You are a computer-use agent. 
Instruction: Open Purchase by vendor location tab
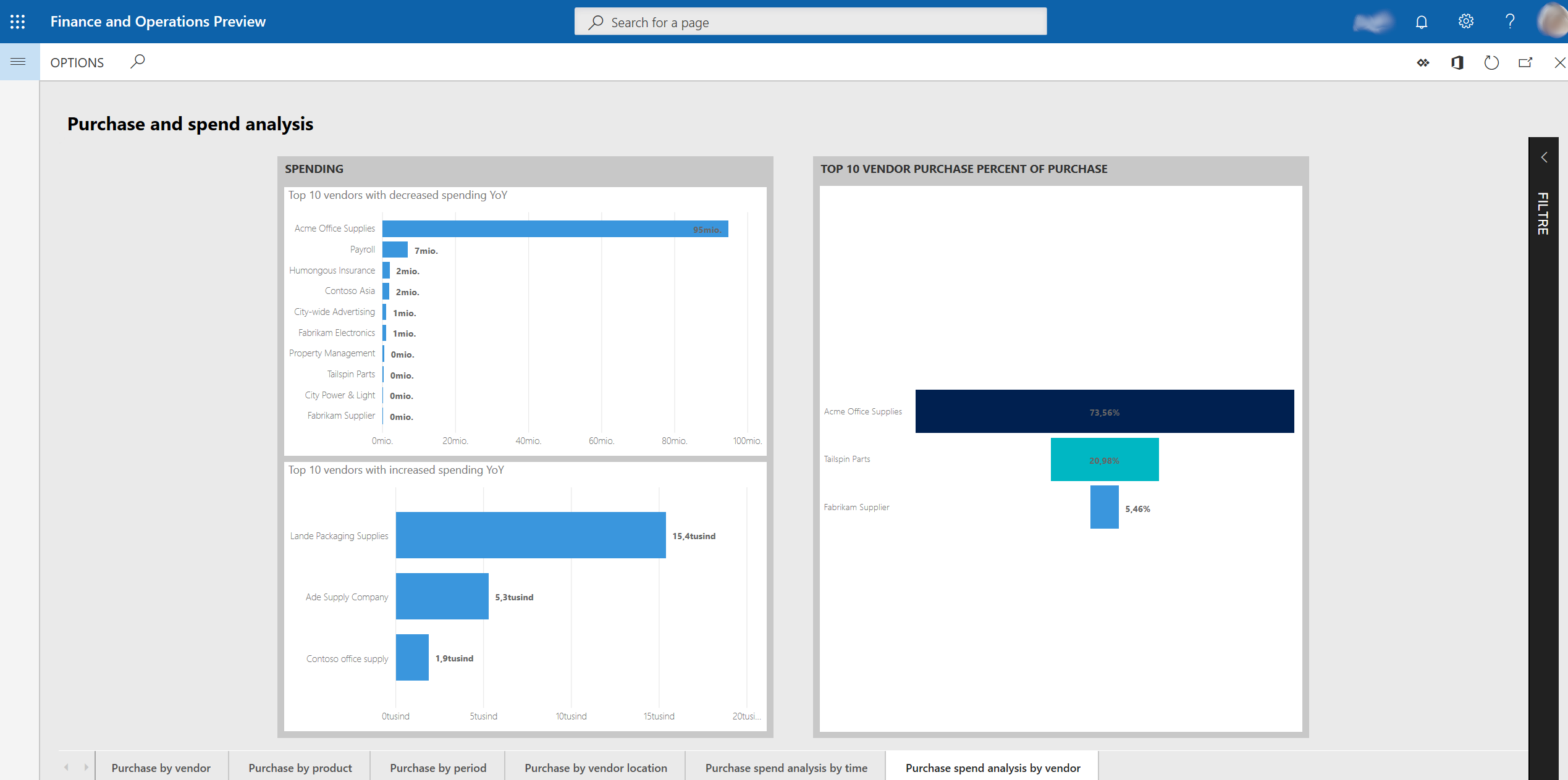point(596,767)
